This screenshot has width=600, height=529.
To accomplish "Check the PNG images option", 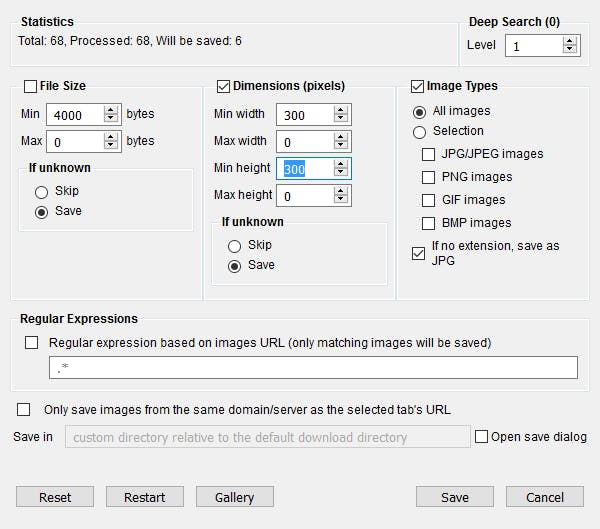I will (x=429, y=177).
